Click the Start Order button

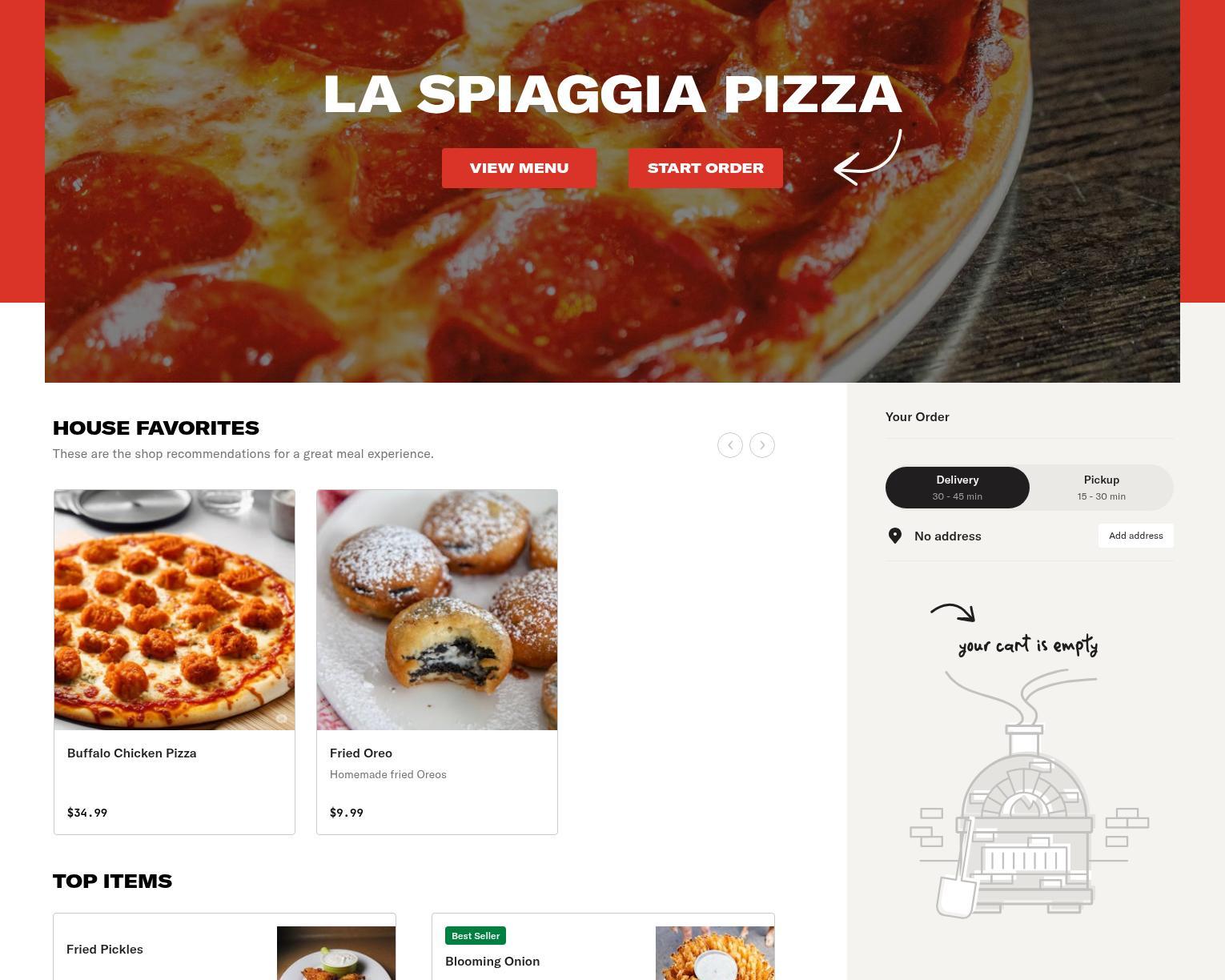pyautogui.click(x=705, y=168)
